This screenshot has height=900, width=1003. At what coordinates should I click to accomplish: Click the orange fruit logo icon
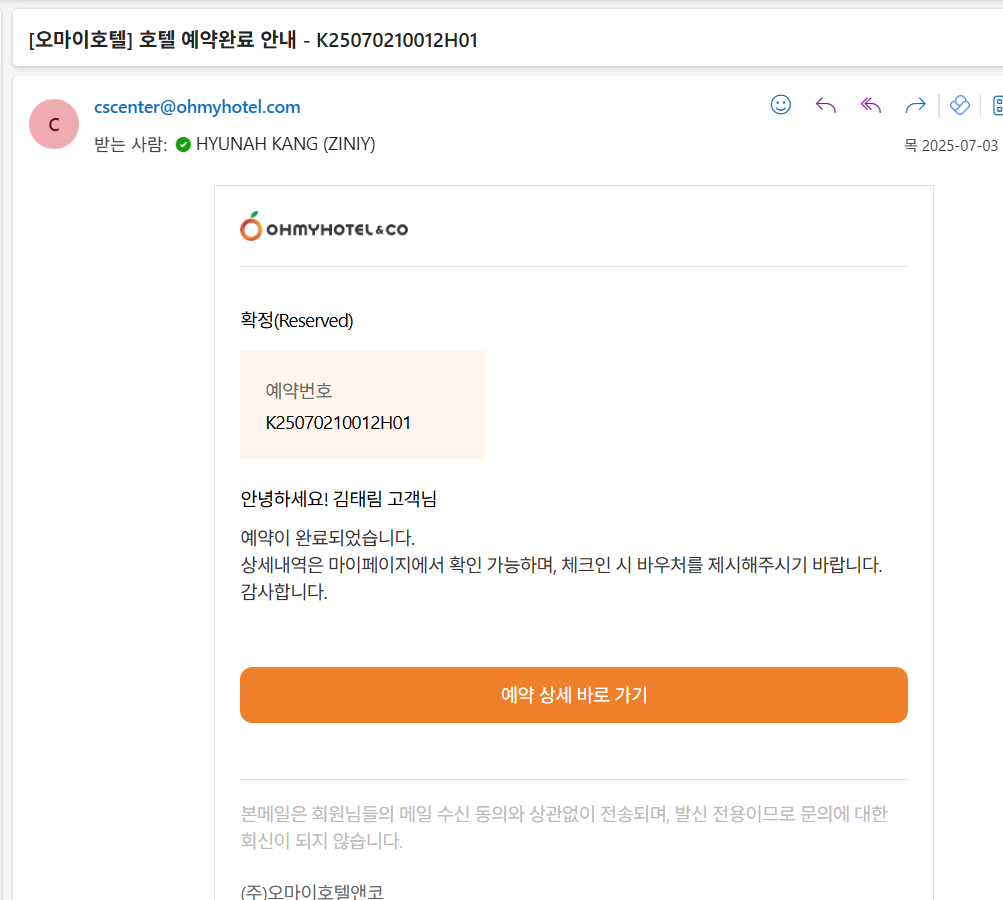pos(251,227)
